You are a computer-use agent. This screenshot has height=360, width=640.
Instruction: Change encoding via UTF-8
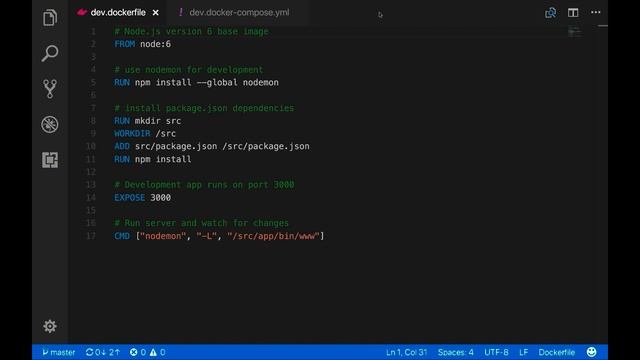click(496, 352)
